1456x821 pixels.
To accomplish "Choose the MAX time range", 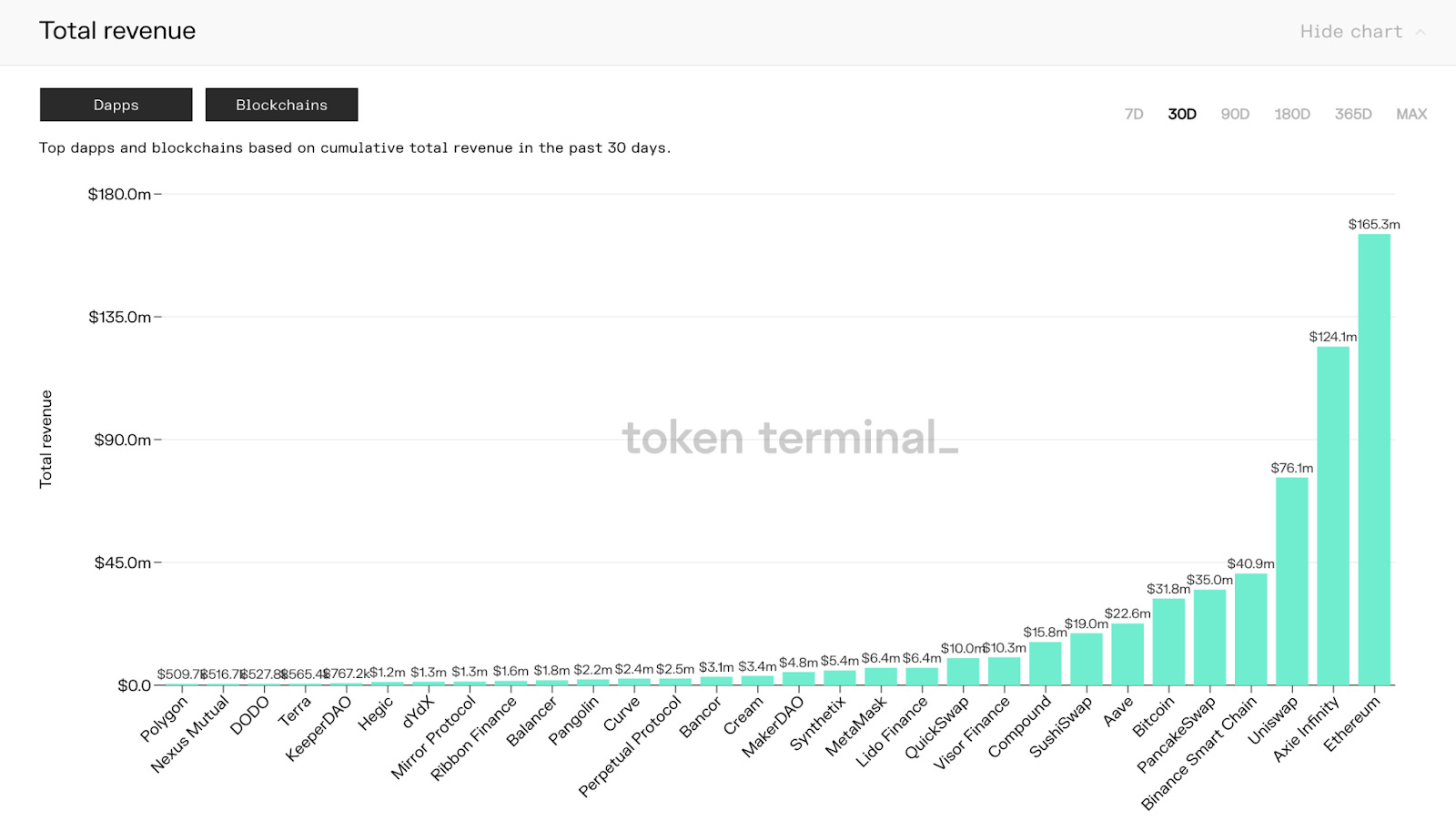I will pyautogui.click(x=1411, y=114).
